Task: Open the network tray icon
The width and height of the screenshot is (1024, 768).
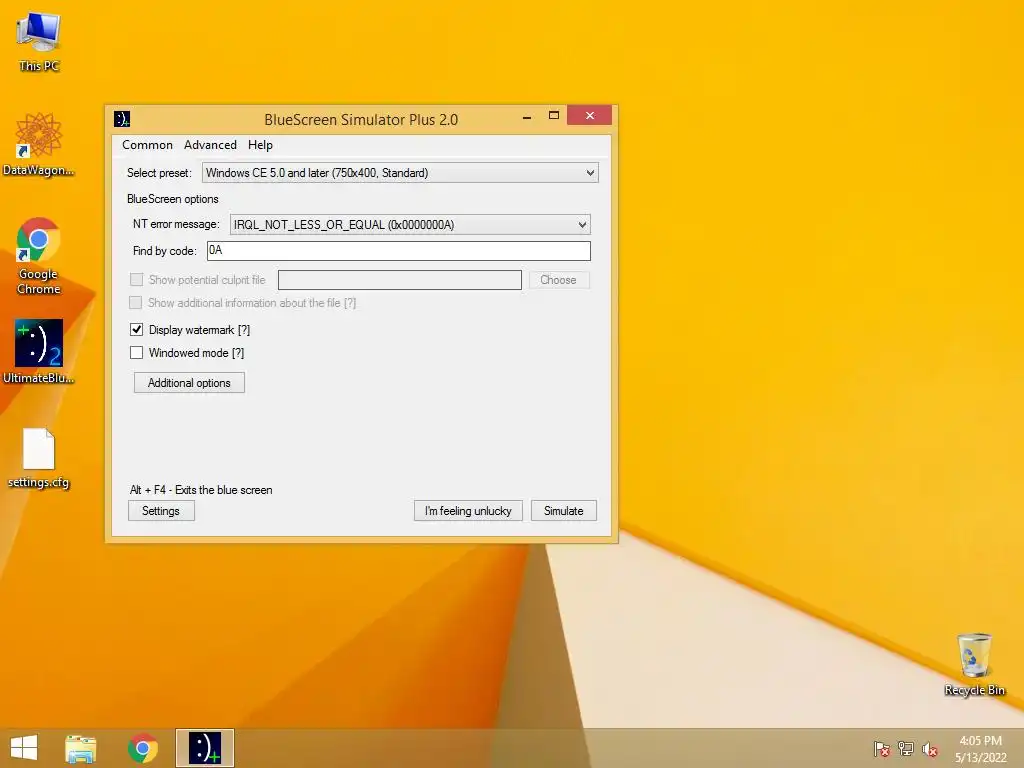Action: [x=906, y=749]
